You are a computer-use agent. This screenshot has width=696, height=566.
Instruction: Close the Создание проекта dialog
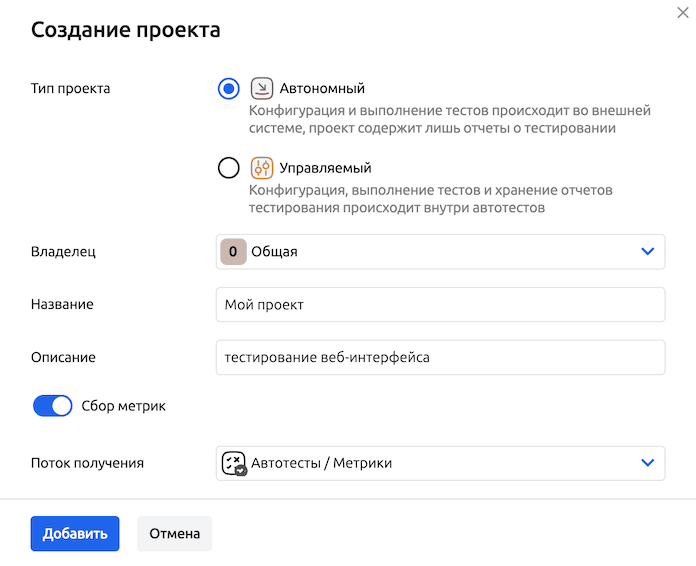pyautogui.click(x=682, y=11)
